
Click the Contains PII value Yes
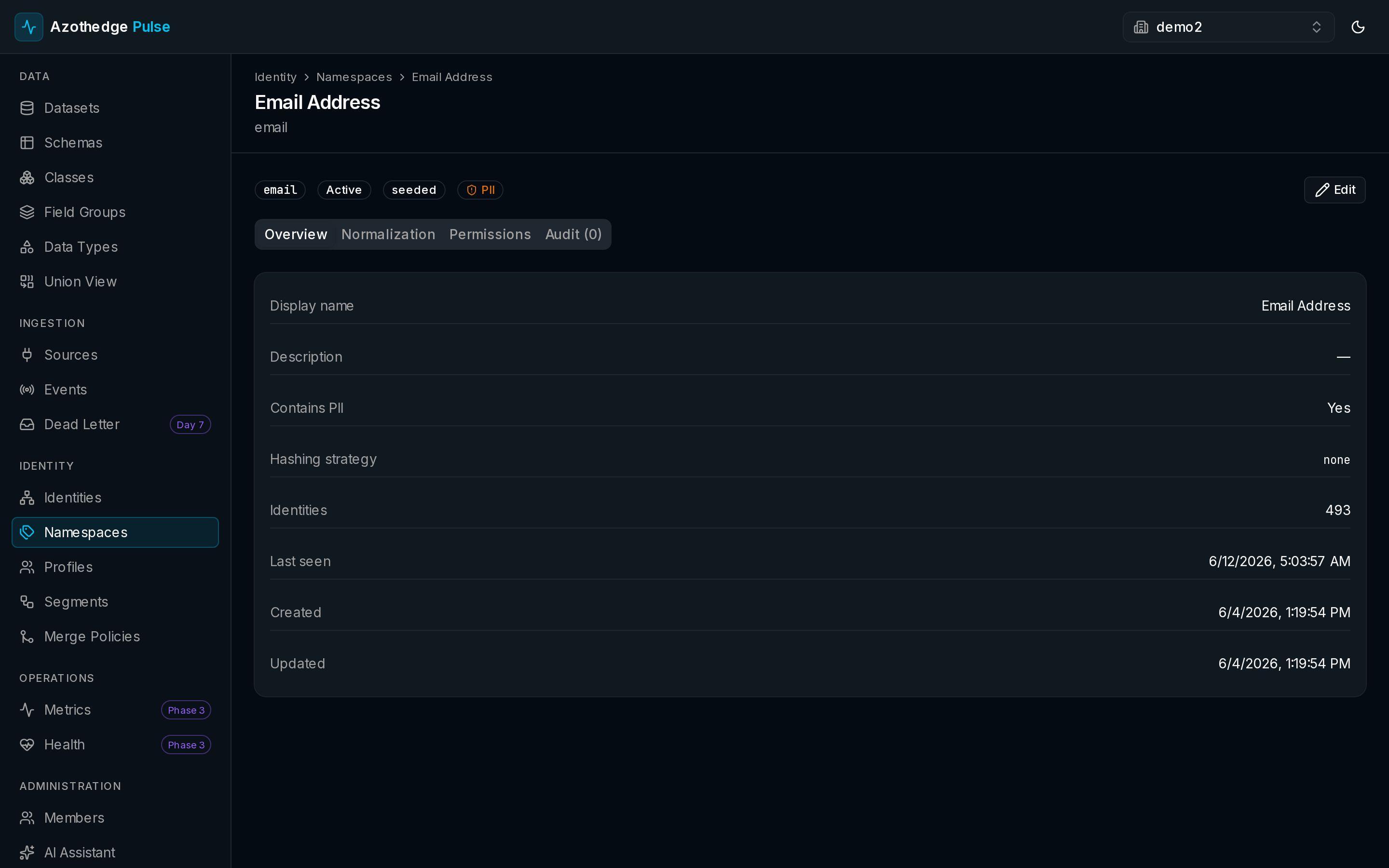coord(1338,408)
